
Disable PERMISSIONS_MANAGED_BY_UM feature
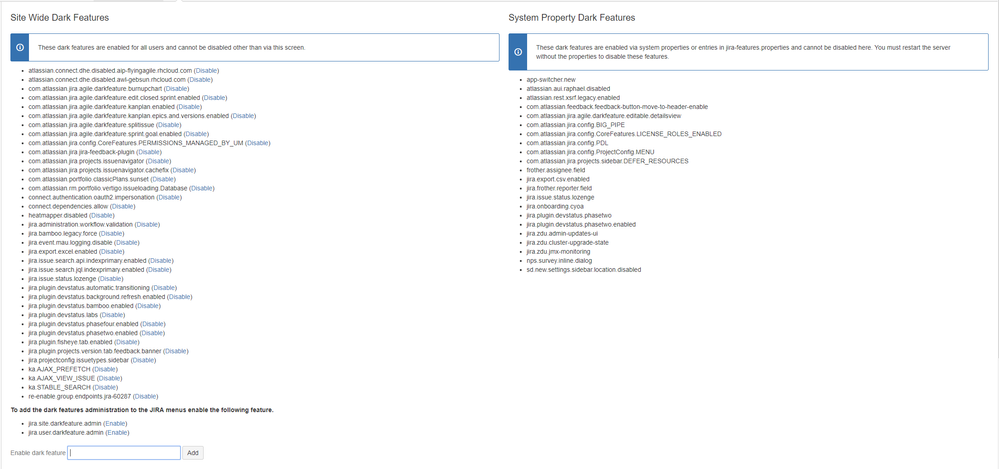(258, 143)
